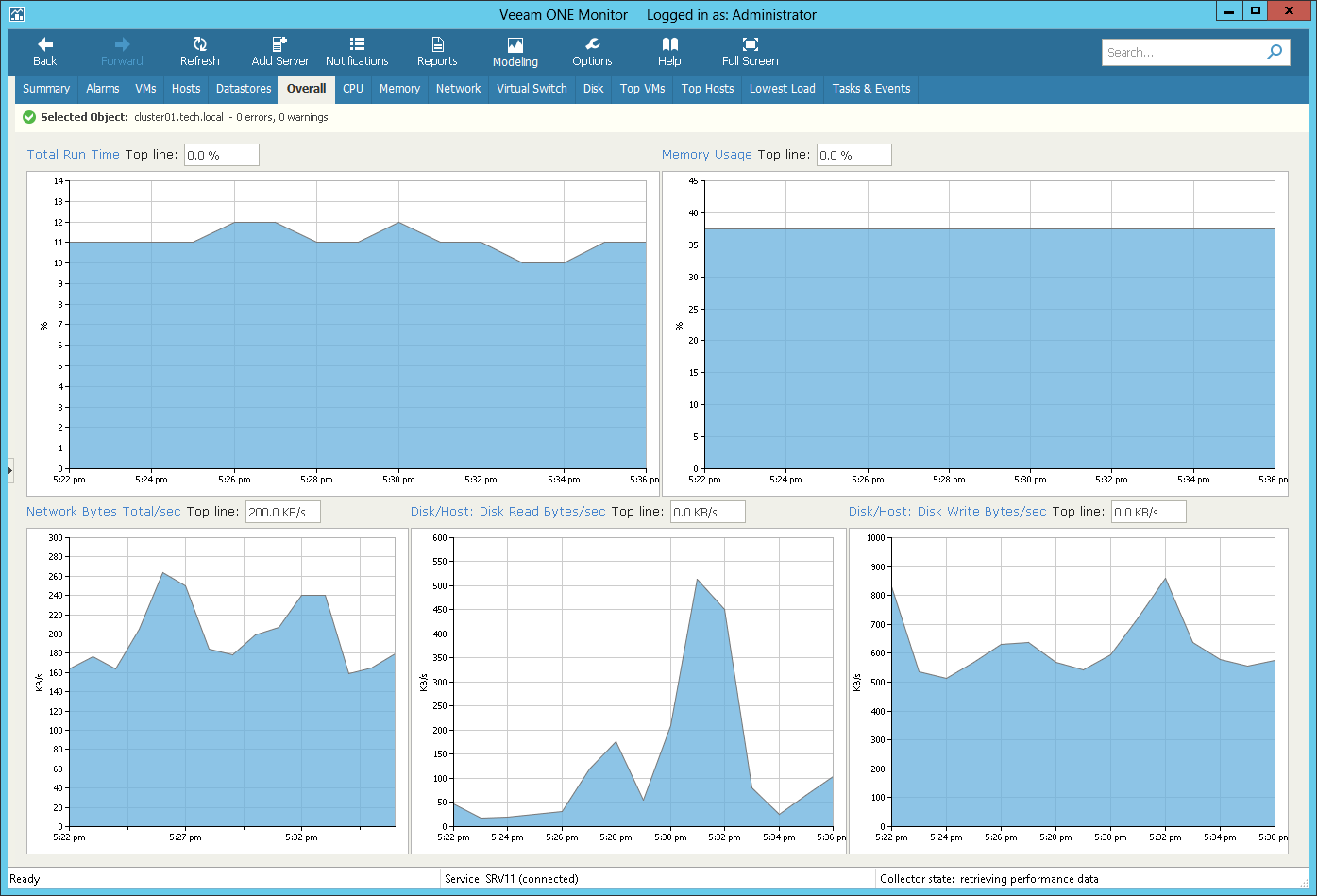This screenshot has width=1317, height=896.
Task: Switch to the CPU tab
Action: pos(353,89)
